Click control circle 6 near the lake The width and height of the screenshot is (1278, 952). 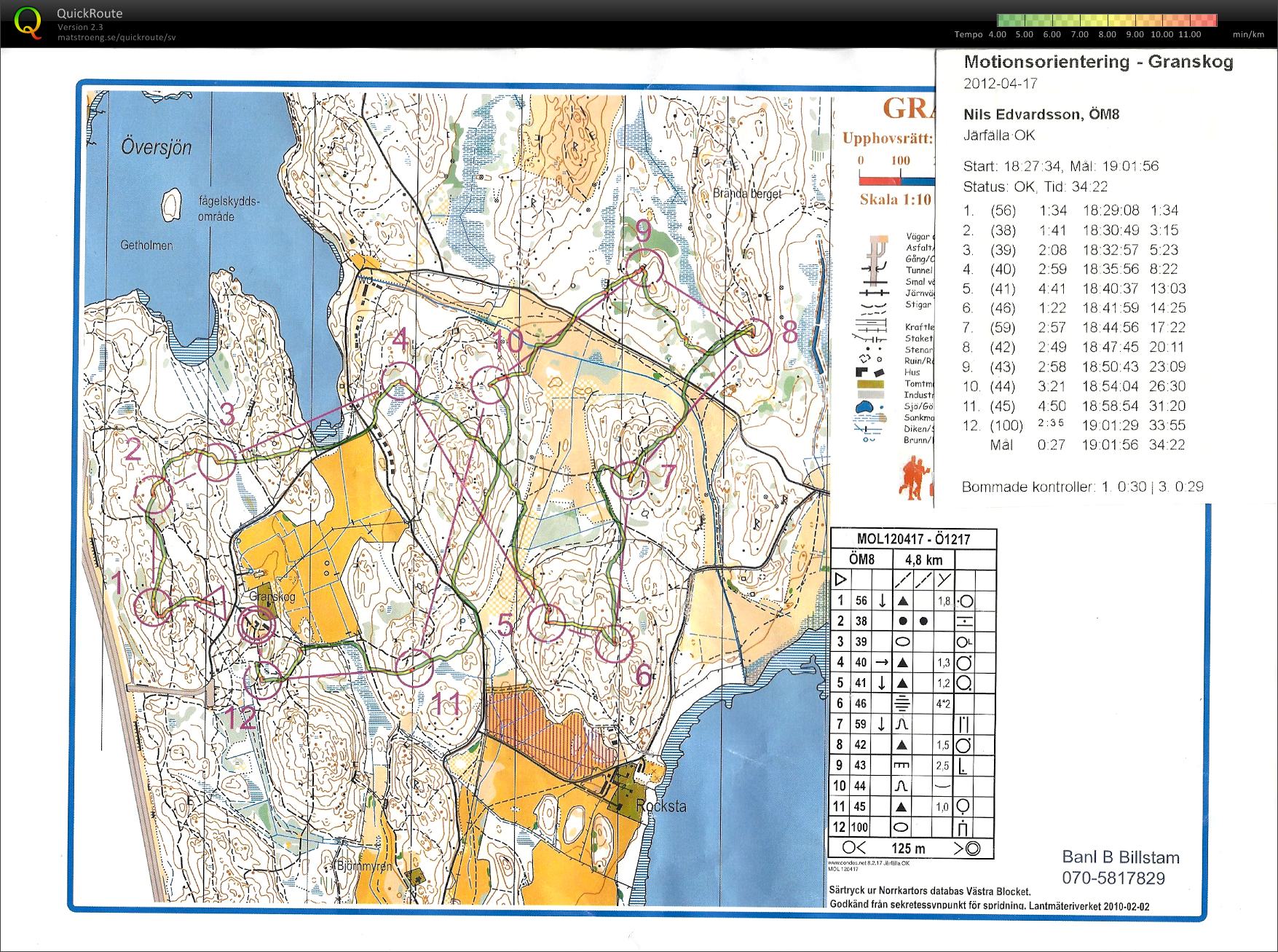tap(615, 642)
